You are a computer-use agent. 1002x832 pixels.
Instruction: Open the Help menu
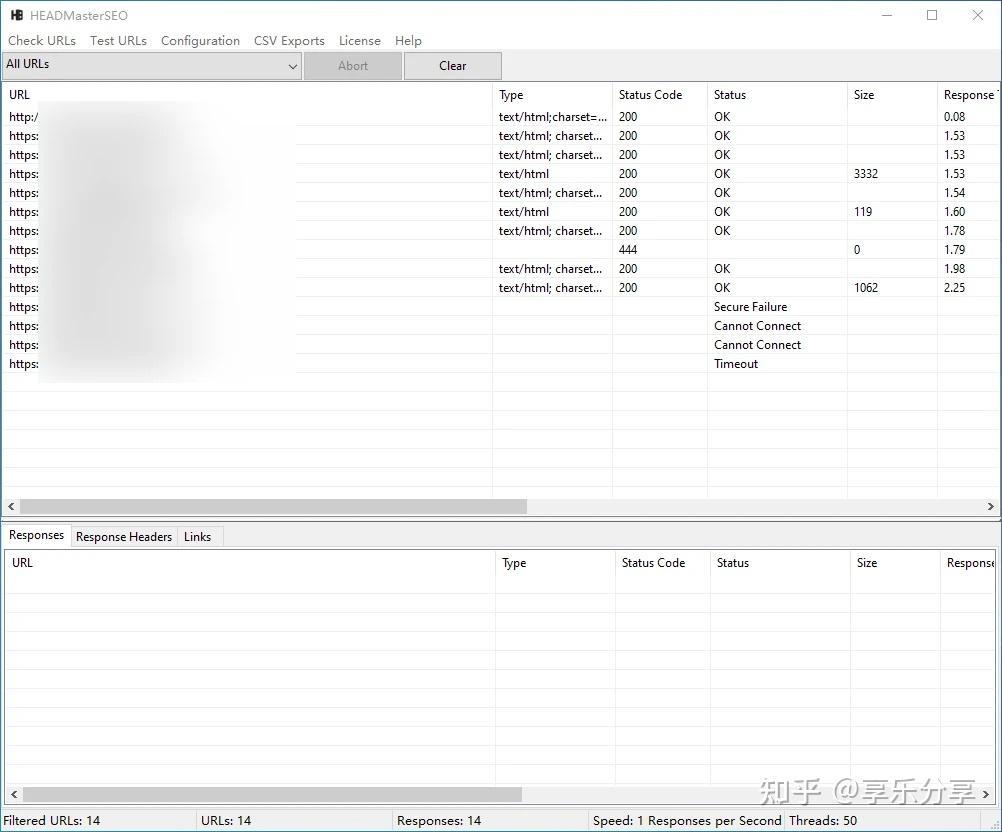click(408, 41)
